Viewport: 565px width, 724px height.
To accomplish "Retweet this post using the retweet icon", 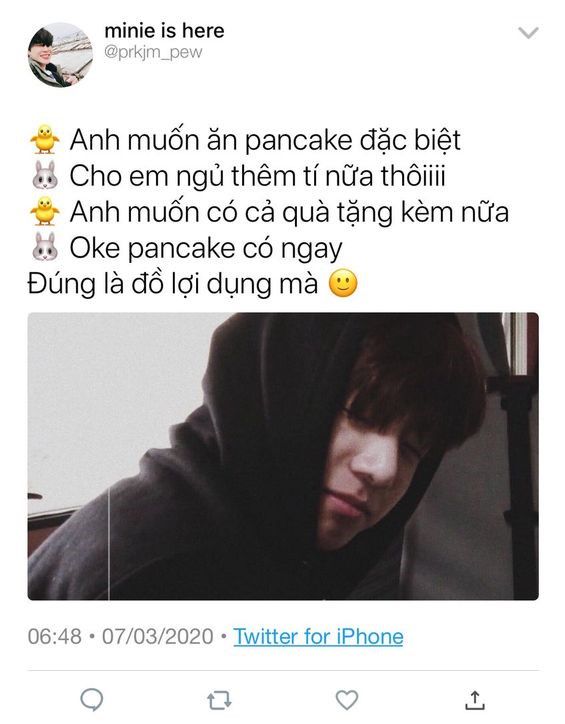I will [x=219, y=700].
